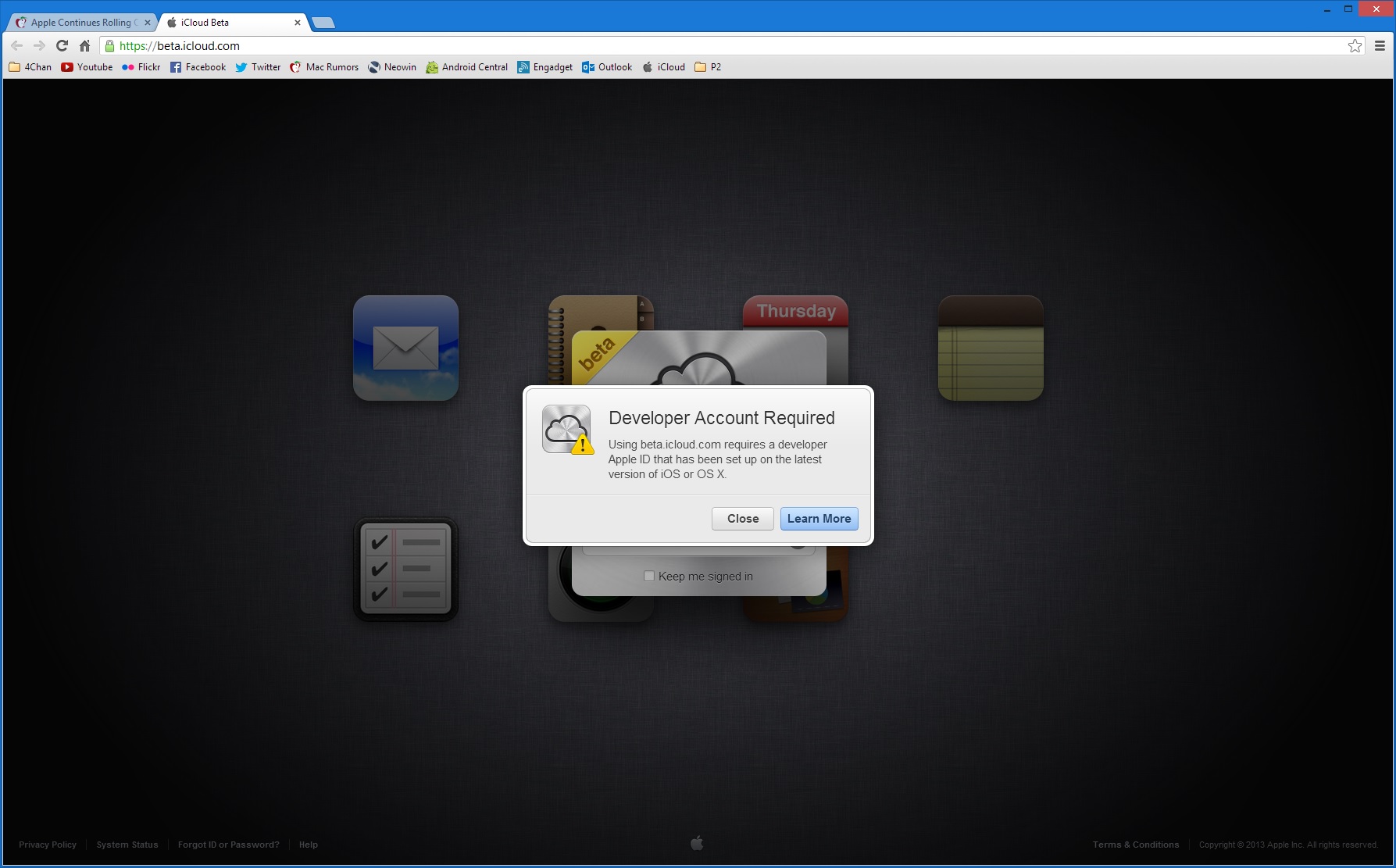The image size is (1396, 868).
Task: Open the Mail app icon
Action: [x=405, y=348]
